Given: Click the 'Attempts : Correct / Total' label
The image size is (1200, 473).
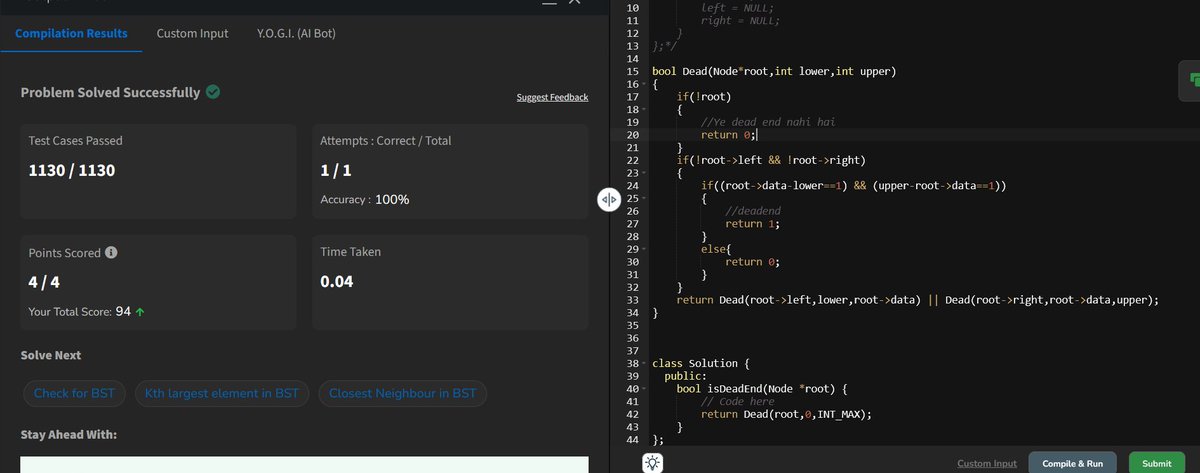Looking at the screenshot, I should 385,141.
